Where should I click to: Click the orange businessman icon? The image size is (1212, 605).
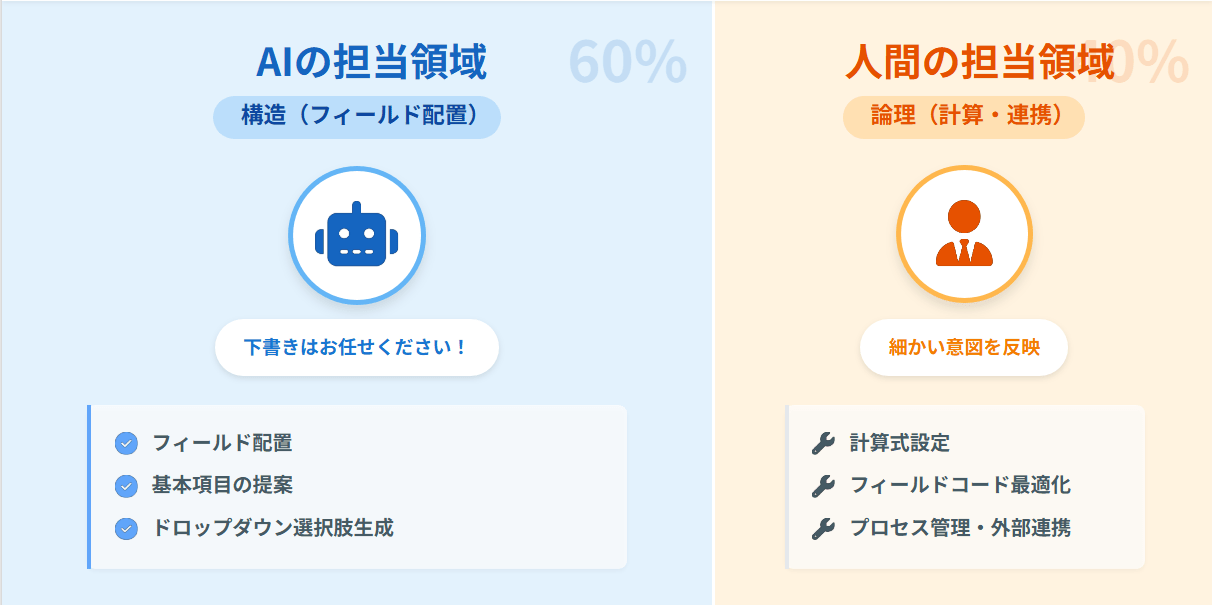(x=964, y=234)
